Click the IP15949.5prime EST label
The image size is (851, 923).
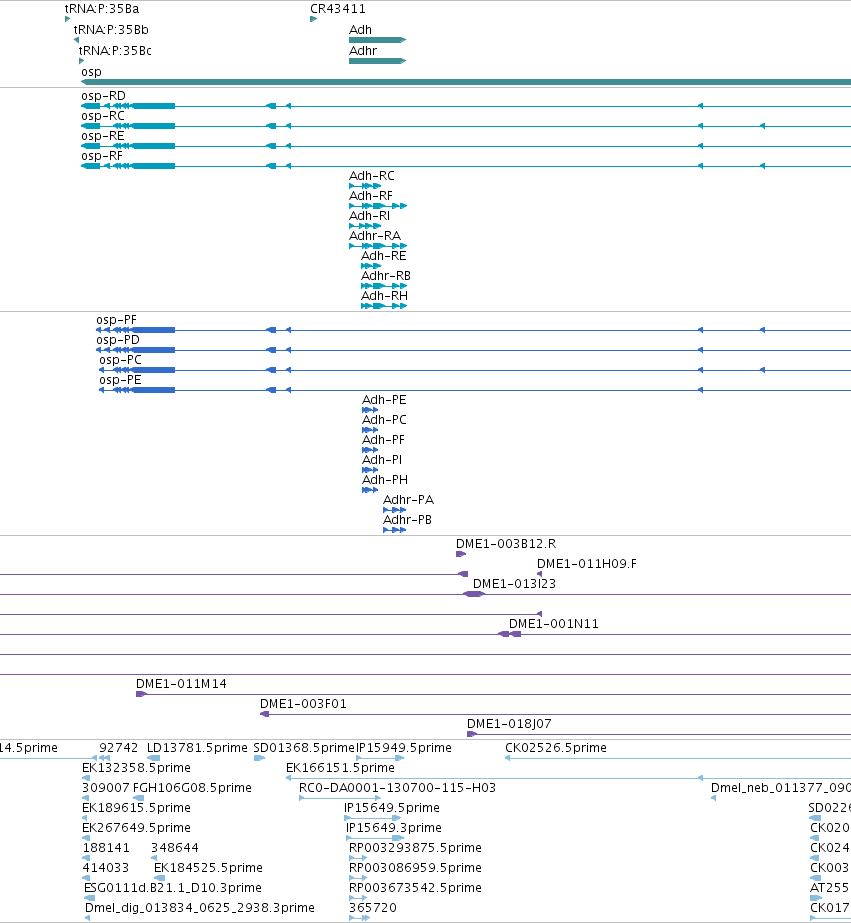(x=404, y=748)
